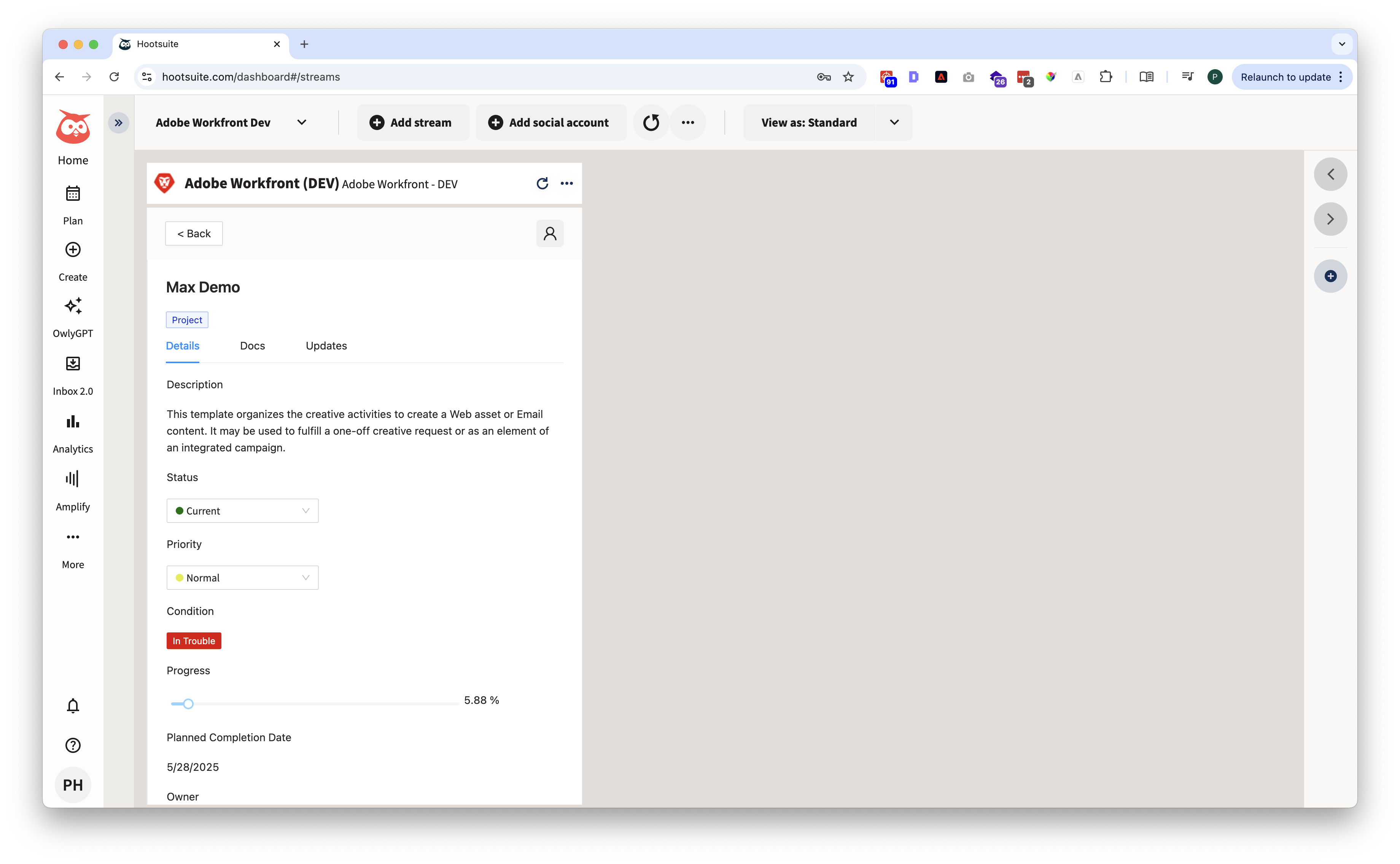Open the Adobe Workfront Dev board dropdown

click(232, 123)
